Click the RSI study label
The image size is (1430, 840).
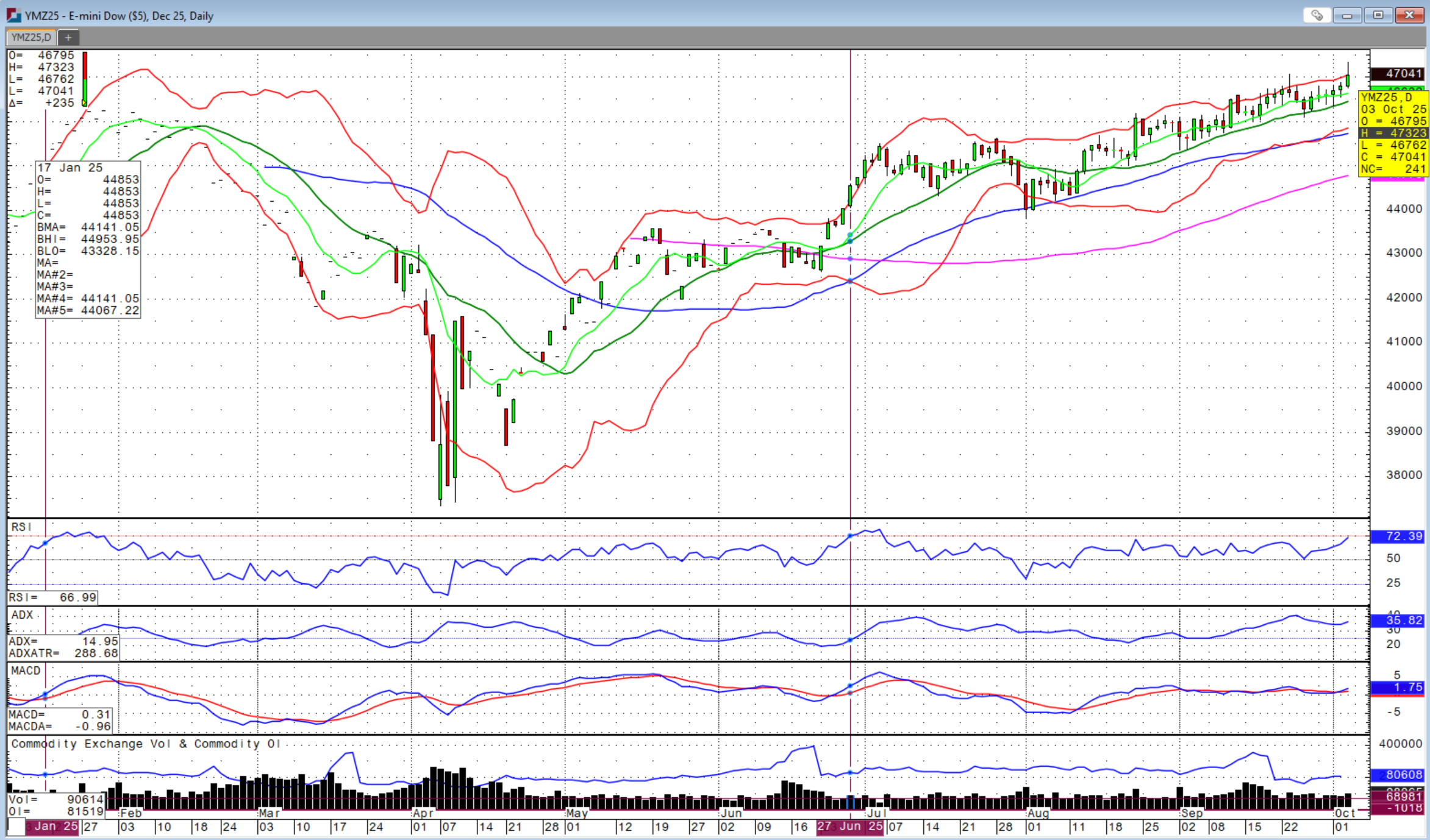click(21, 527)
